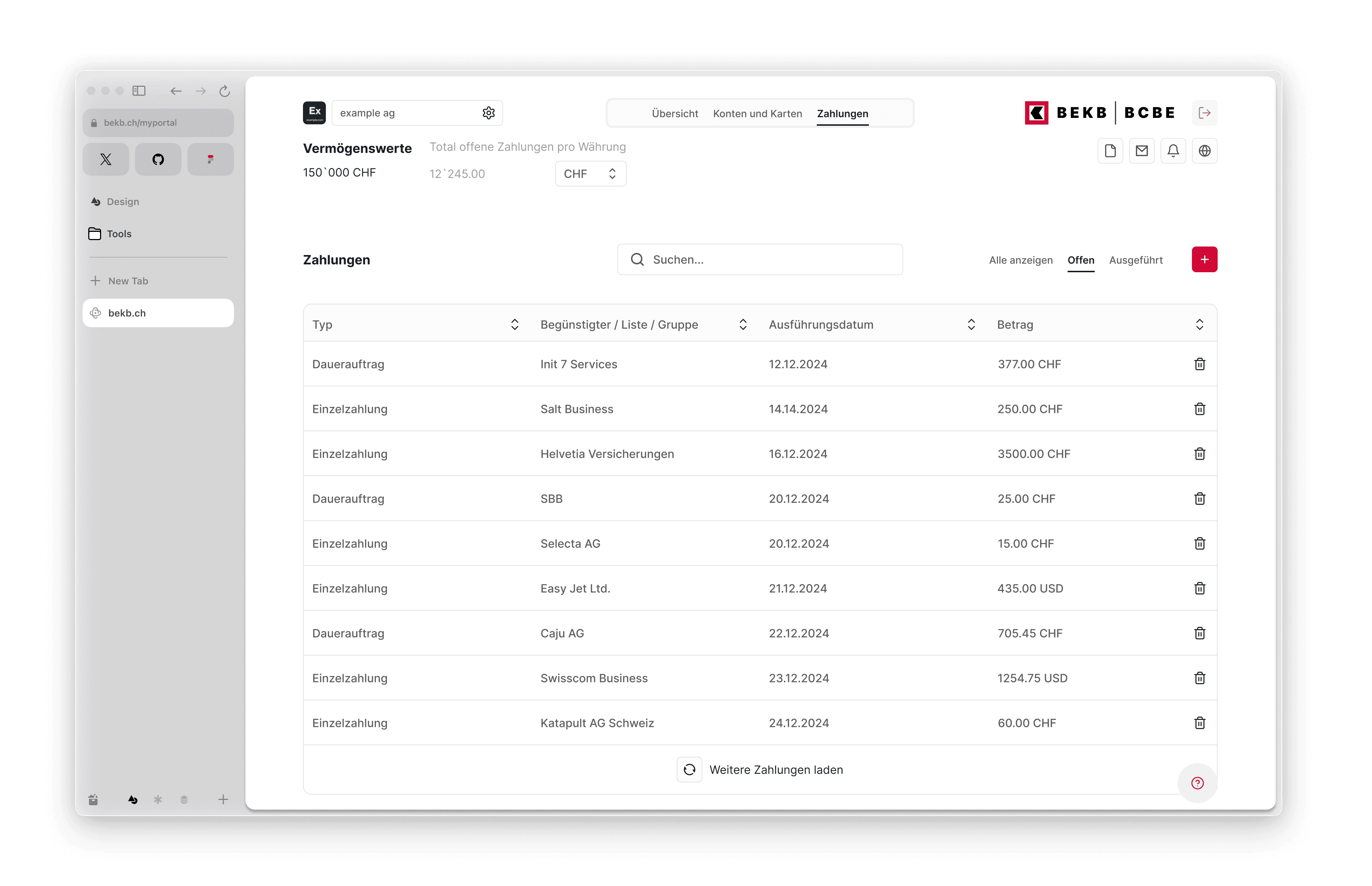Sort the table by Typ column
Viewport: 1372px width, 886px height.
(514, 324)
